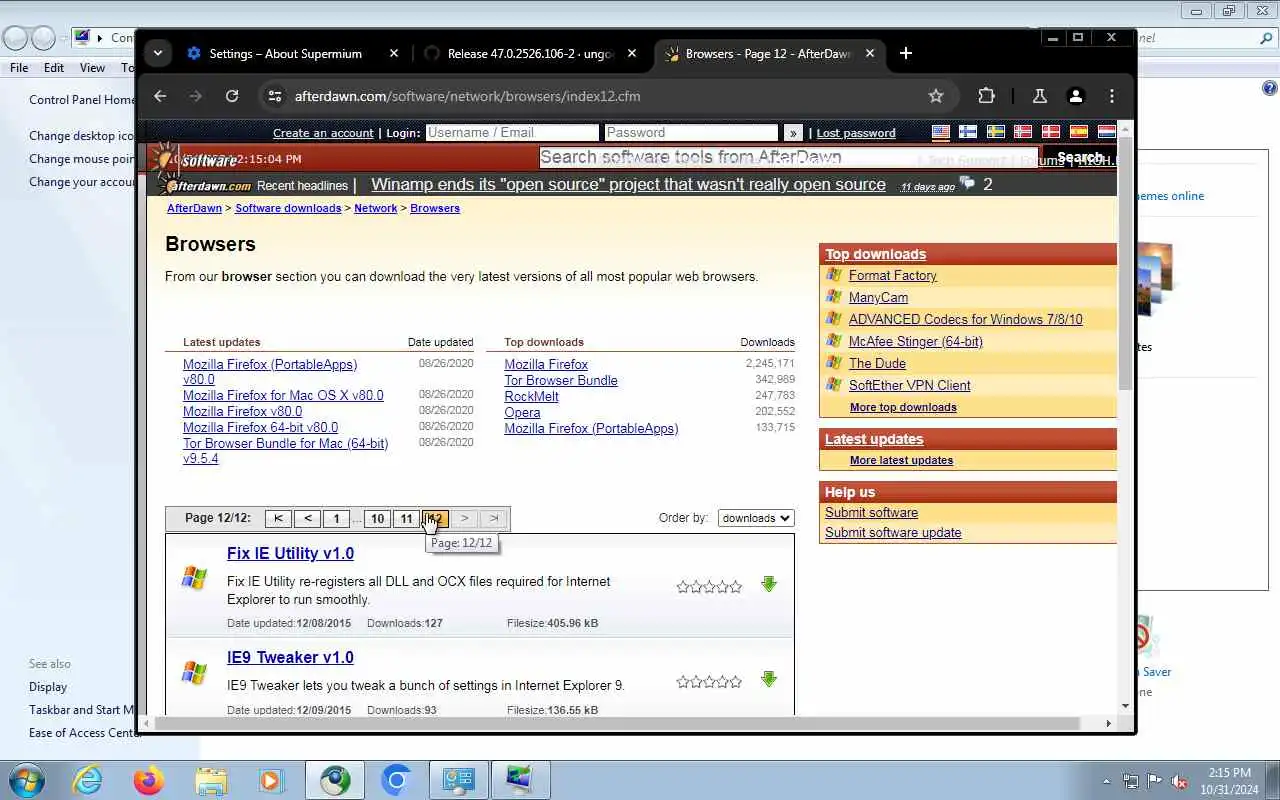Image resolution: width=1280 pixels, height=800 pixels.
Task: Open the Chromium taskbar icon
Action: [x=397, y=780]
